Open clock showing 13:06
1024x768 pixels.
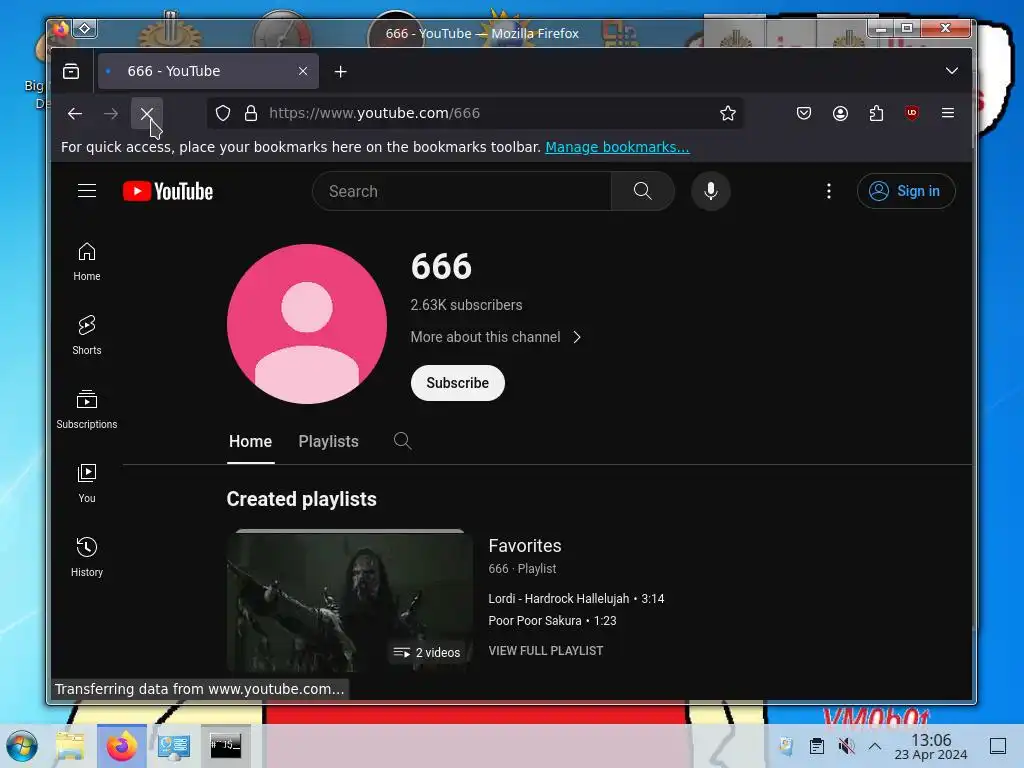[x=931, y=746]
